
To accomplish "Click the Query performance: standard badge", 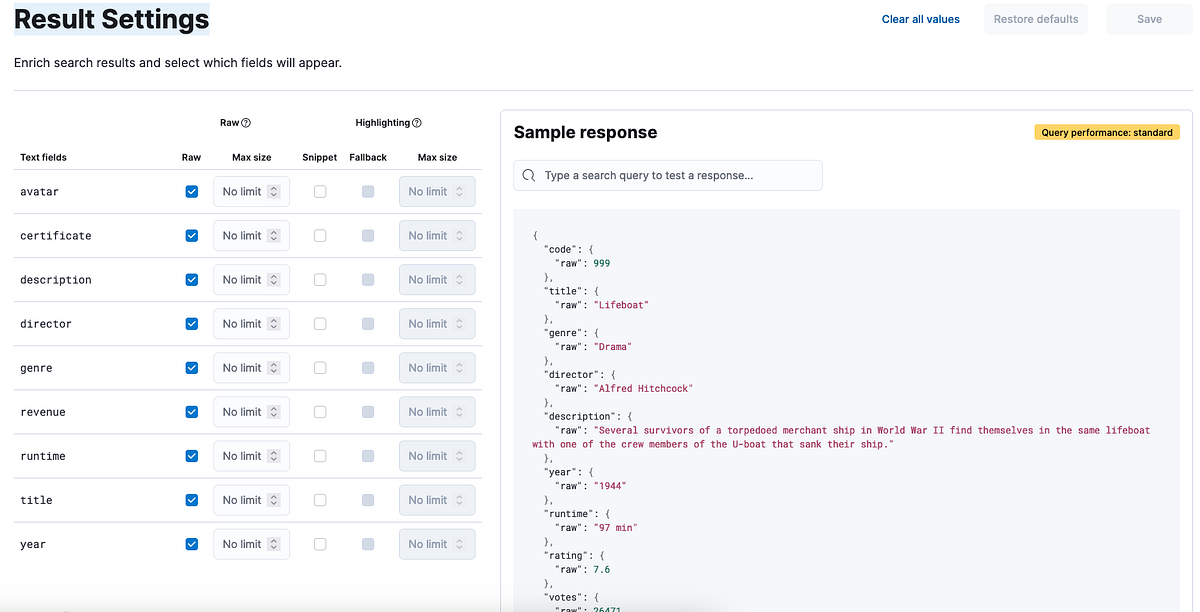I will pos(1107,132).
